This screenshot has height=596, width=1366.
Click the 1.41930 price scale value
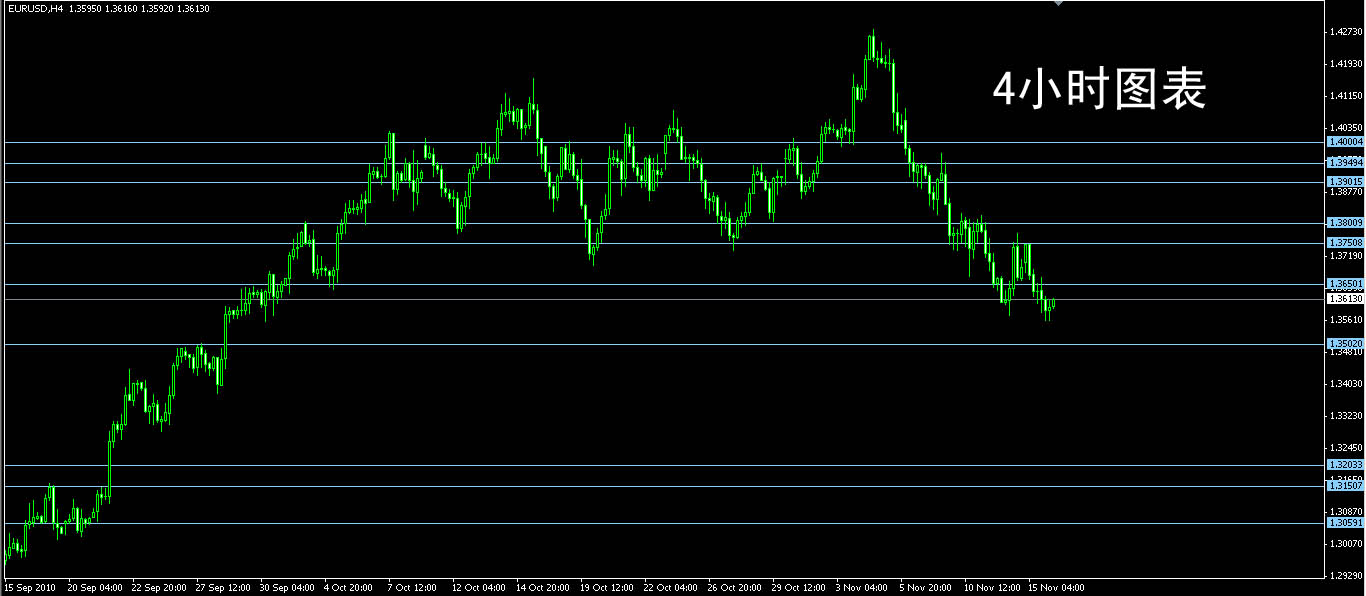(x=1346, y=64)
